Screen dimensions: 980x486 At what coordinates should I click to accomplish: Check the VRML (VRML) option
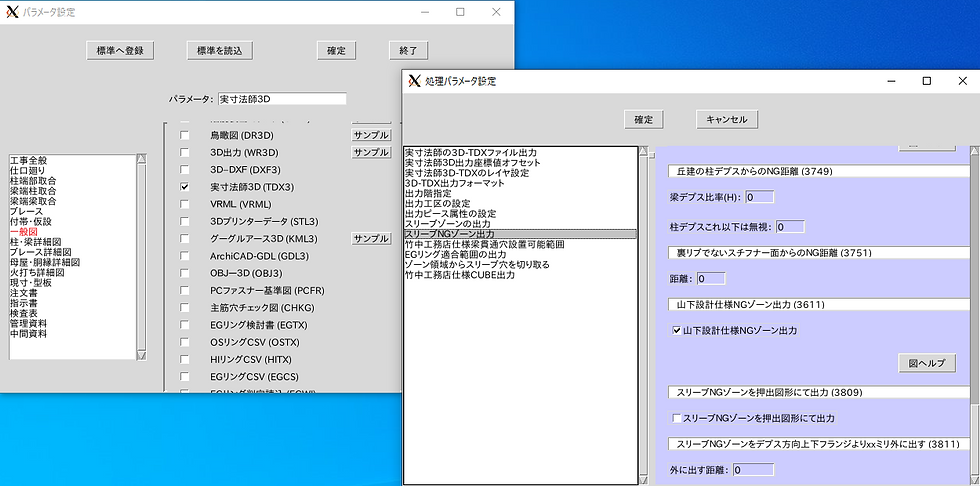coord(184,204)
